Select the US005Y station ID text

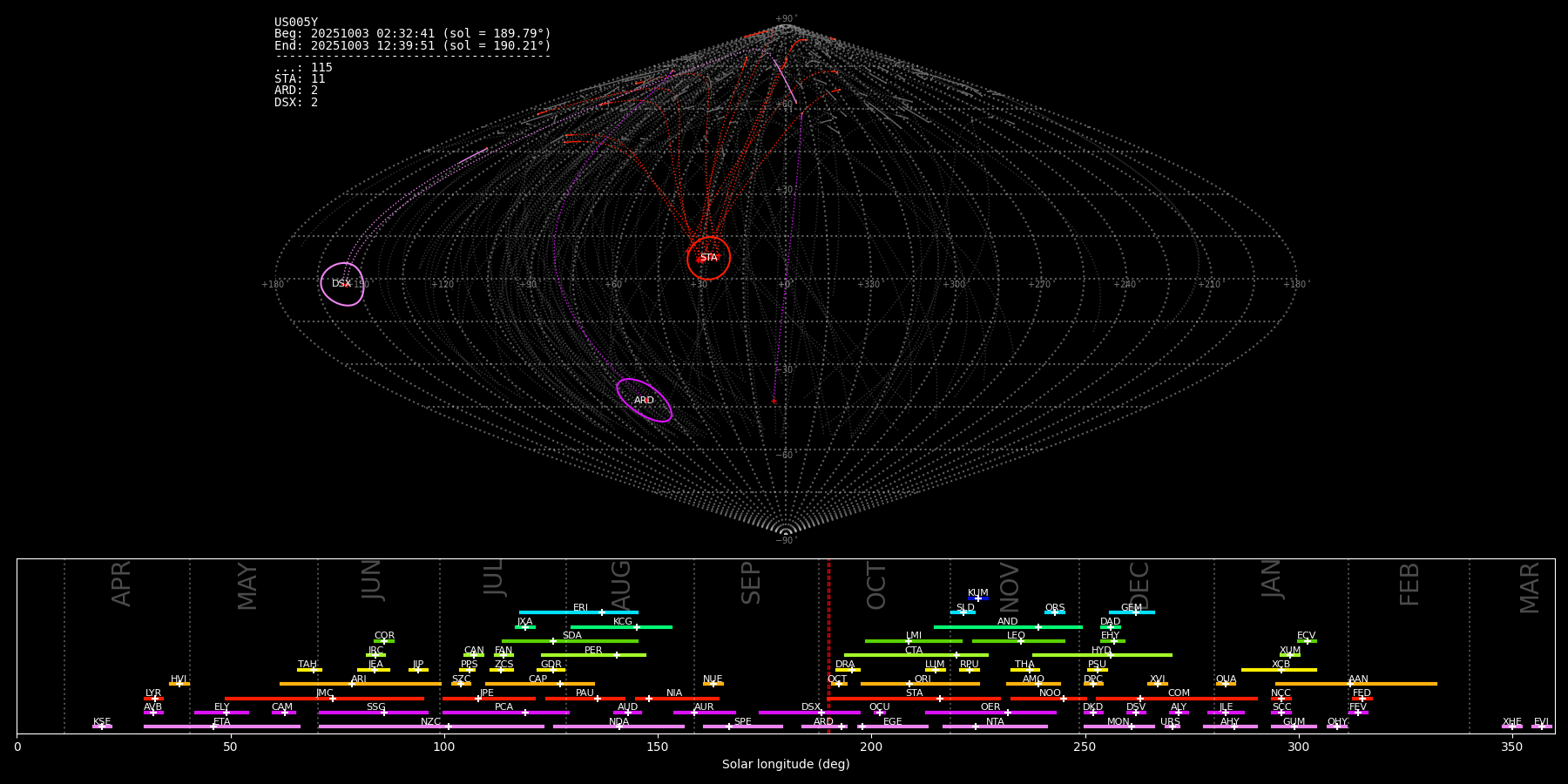point(296,23)
